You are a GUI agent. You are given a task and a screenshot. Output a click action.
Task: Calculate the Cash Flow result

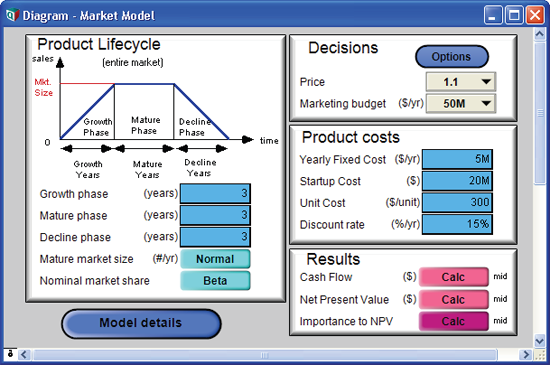click(x=454, y=277)
